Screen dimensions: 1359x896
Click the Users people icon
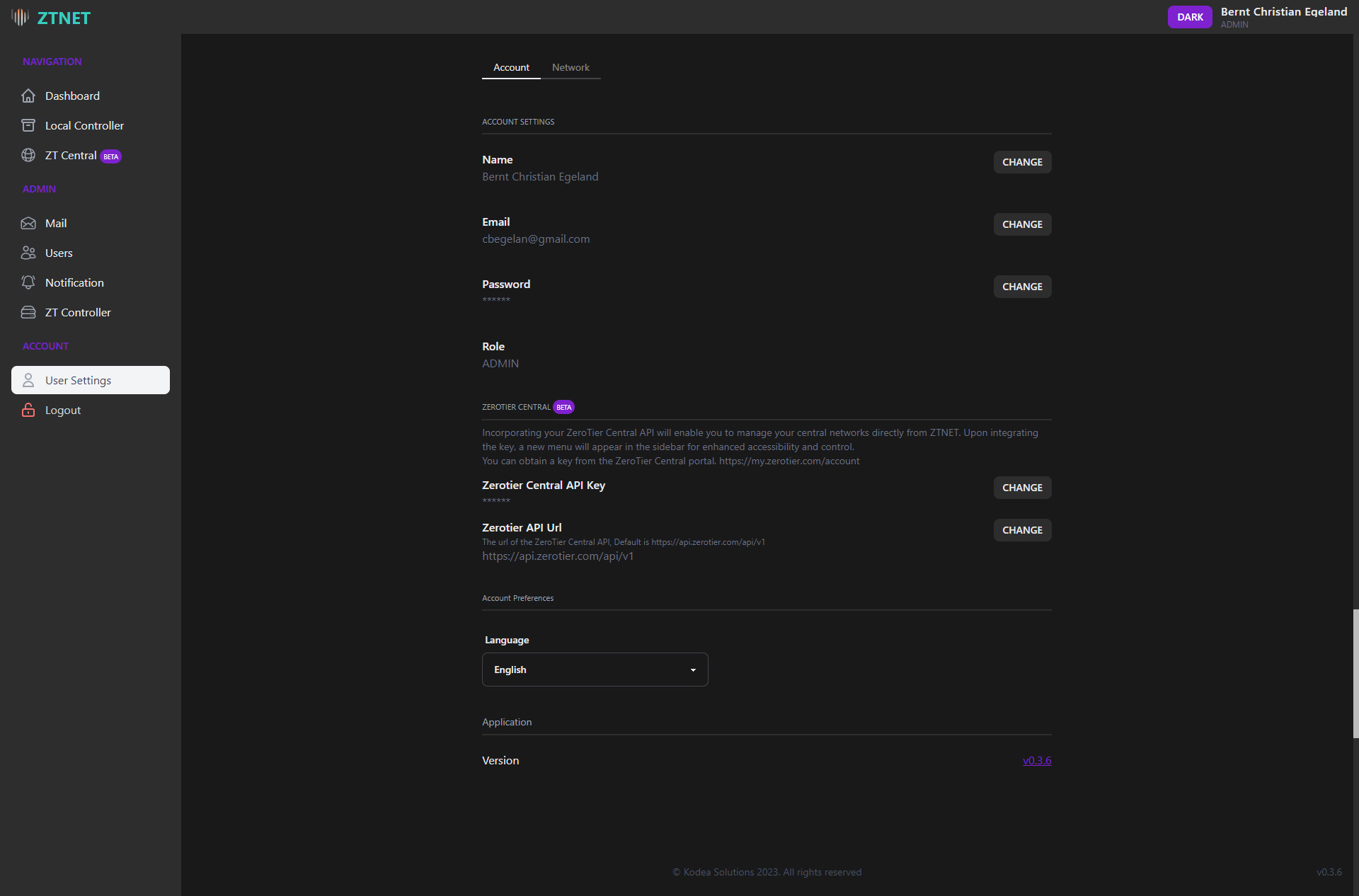pos(28,253)
